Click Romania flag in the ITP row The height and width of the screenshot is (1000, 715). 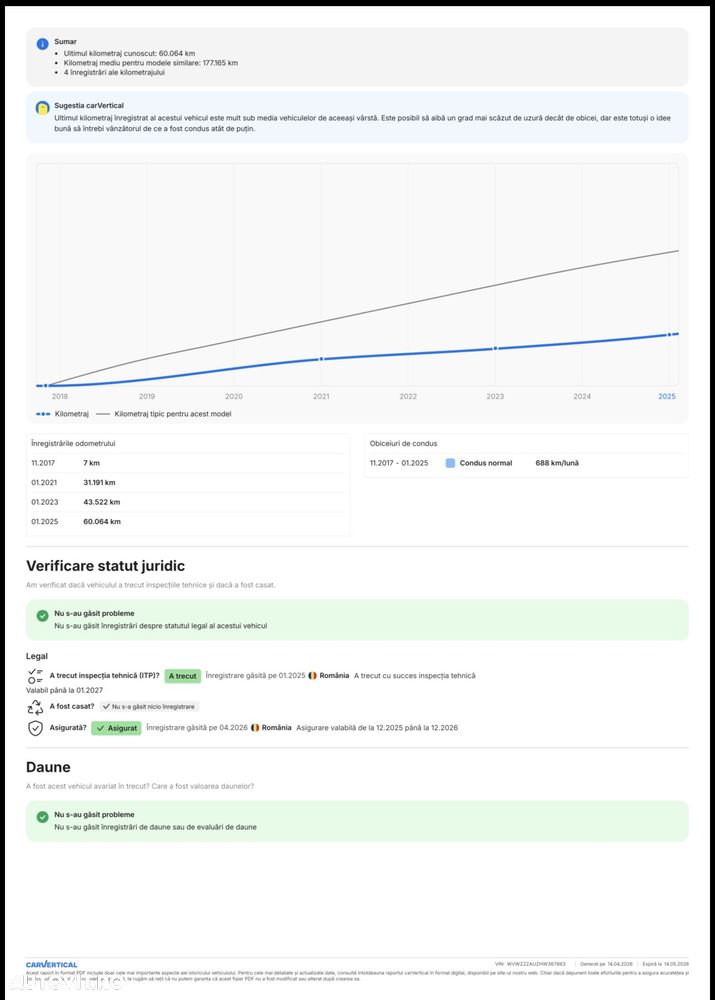click(312, 676)
